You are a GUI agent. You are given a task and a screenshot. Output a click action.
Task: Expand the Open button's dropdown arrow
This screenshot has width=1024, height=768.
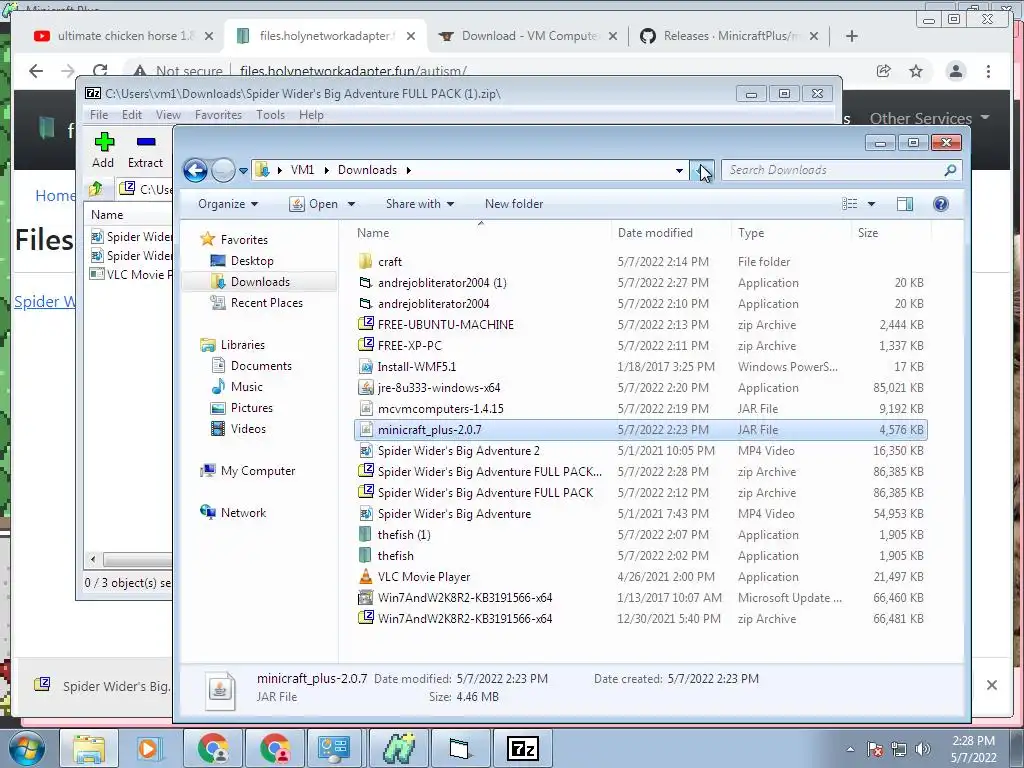click(x=351, y=204)
